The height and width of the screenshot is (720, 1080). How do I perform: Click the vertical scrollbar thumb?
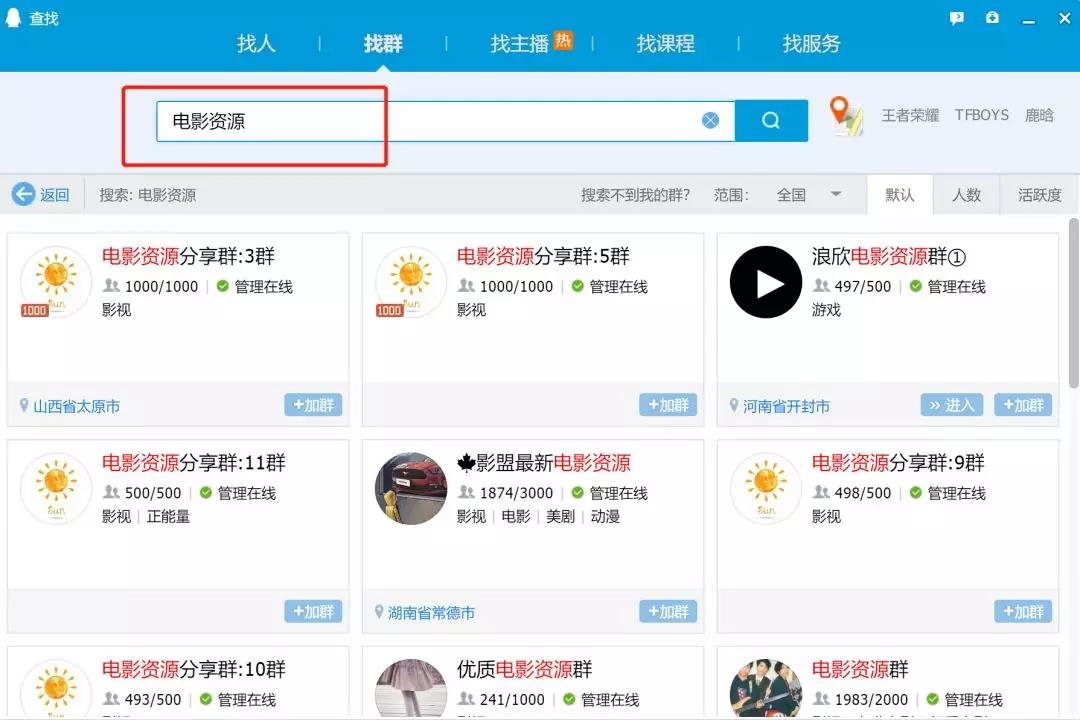1073,303
